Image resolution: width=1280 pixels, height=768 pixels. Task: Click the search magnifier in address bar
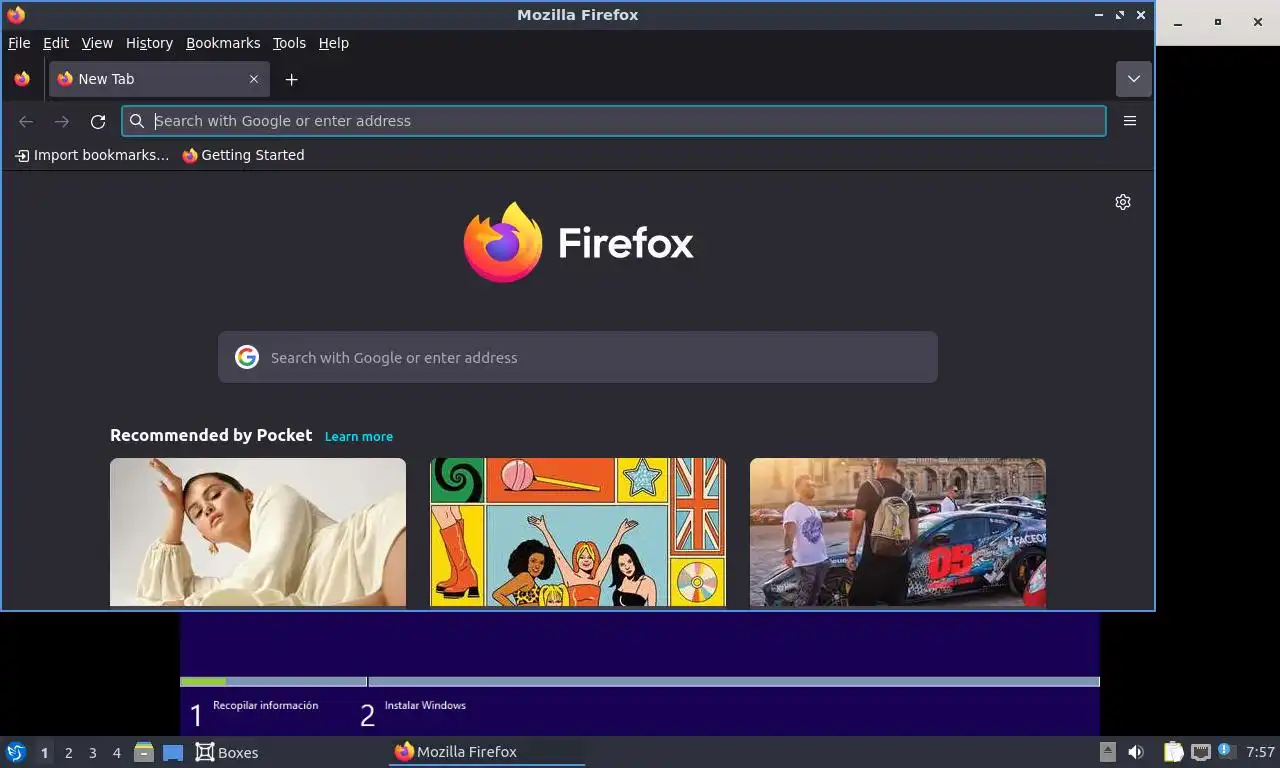tap(137, 121)
